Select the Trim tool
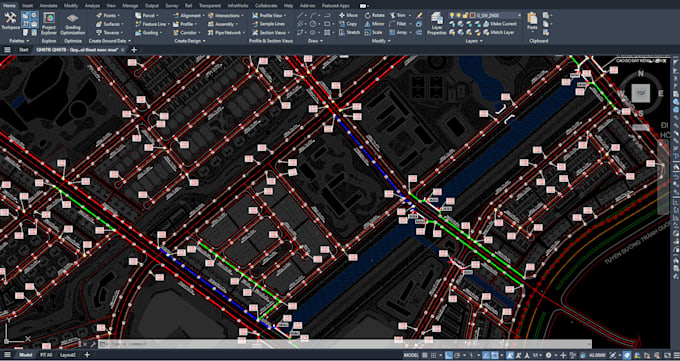Screen dimensions: 680x361 [x=398, y=15]
